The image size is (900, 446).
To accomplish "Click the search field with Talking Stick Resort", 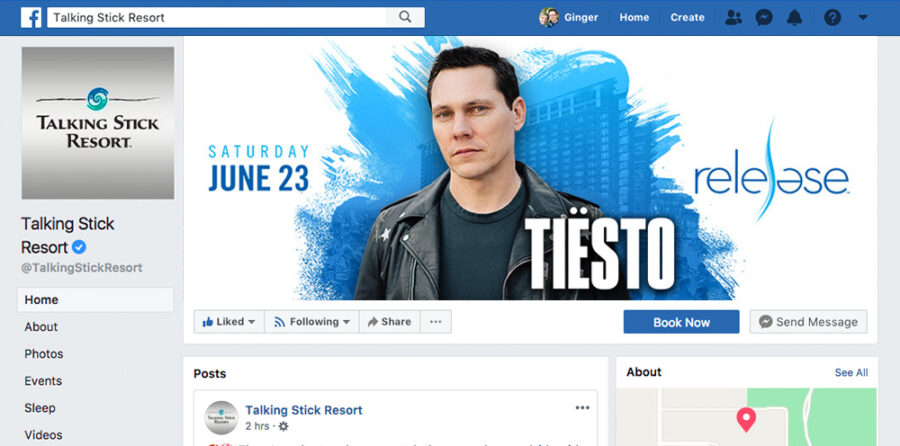I will point(217,17).
